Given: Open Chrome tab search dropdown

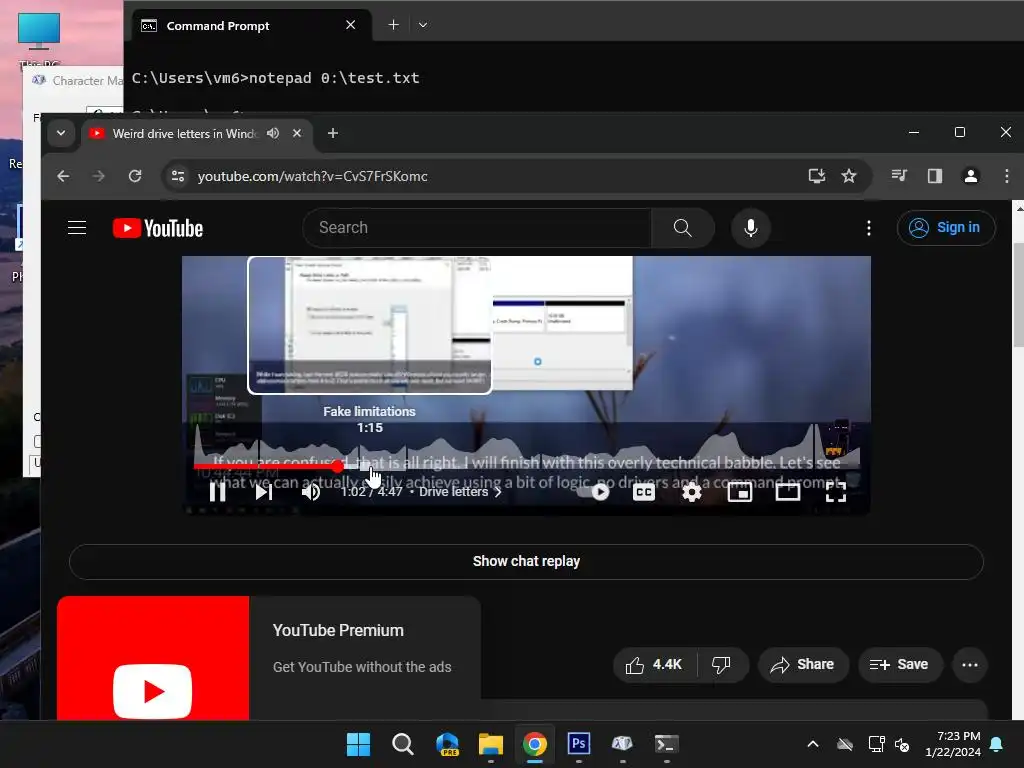Looking at the screenshot, I should point(61,133).
